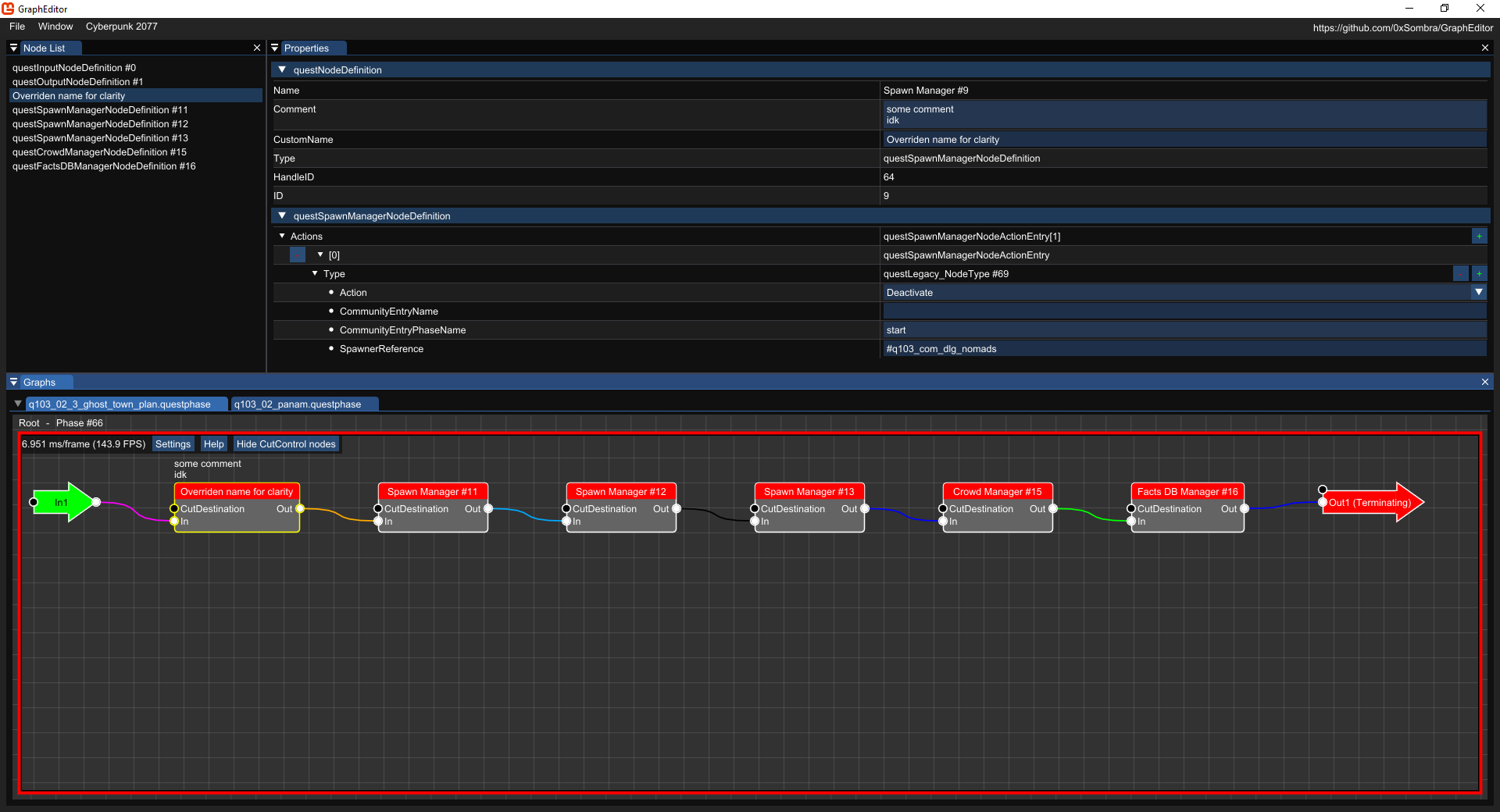
Task: Click In pin of Spawn Manager #13 node
Action: click(x=755, y=521)
